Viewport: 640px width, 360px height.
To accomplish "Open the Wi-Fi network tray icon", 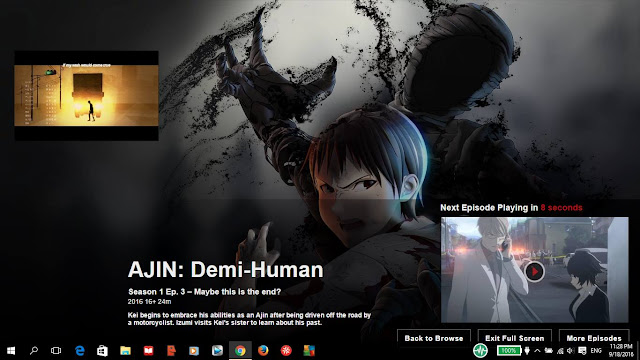I will [x=560, y=351].
